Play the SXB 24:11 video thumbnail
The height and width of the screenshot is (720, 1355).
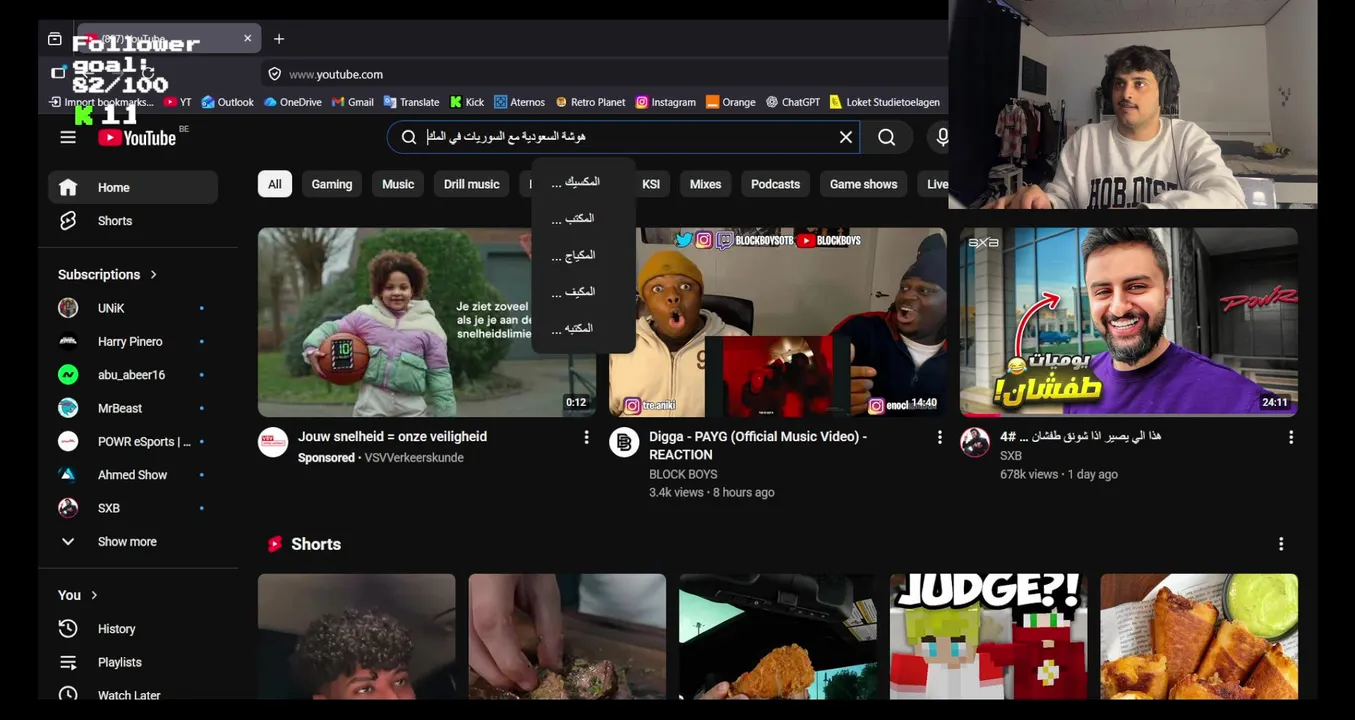[1129, 322]
